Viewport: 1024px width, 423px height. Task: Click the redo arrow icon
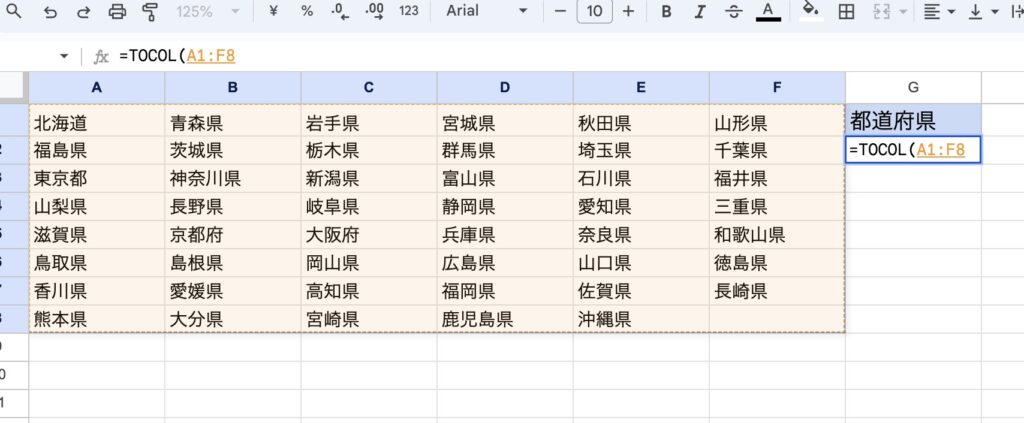(x=83, y=11)
